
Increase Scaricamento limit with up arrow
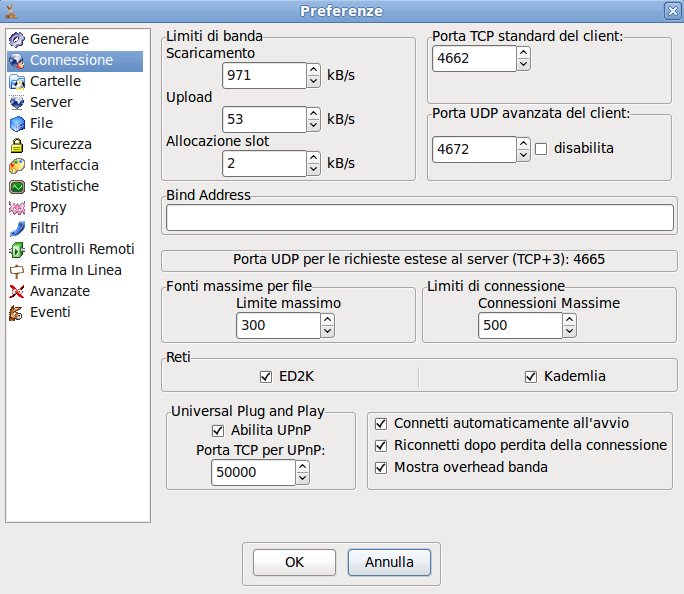[313, 70]
